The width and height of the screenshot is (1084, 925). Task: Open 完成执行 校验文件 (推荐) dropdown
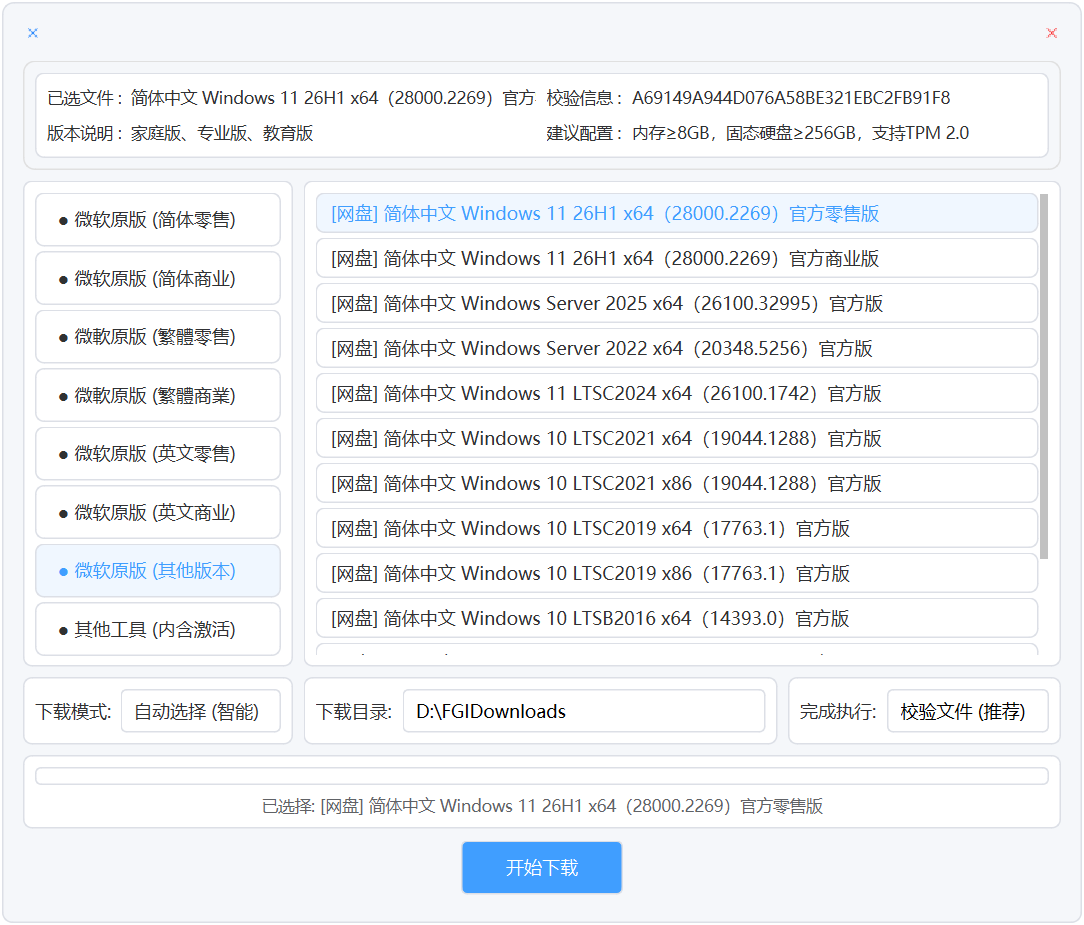pyautogui.click(x=968, y=711)
